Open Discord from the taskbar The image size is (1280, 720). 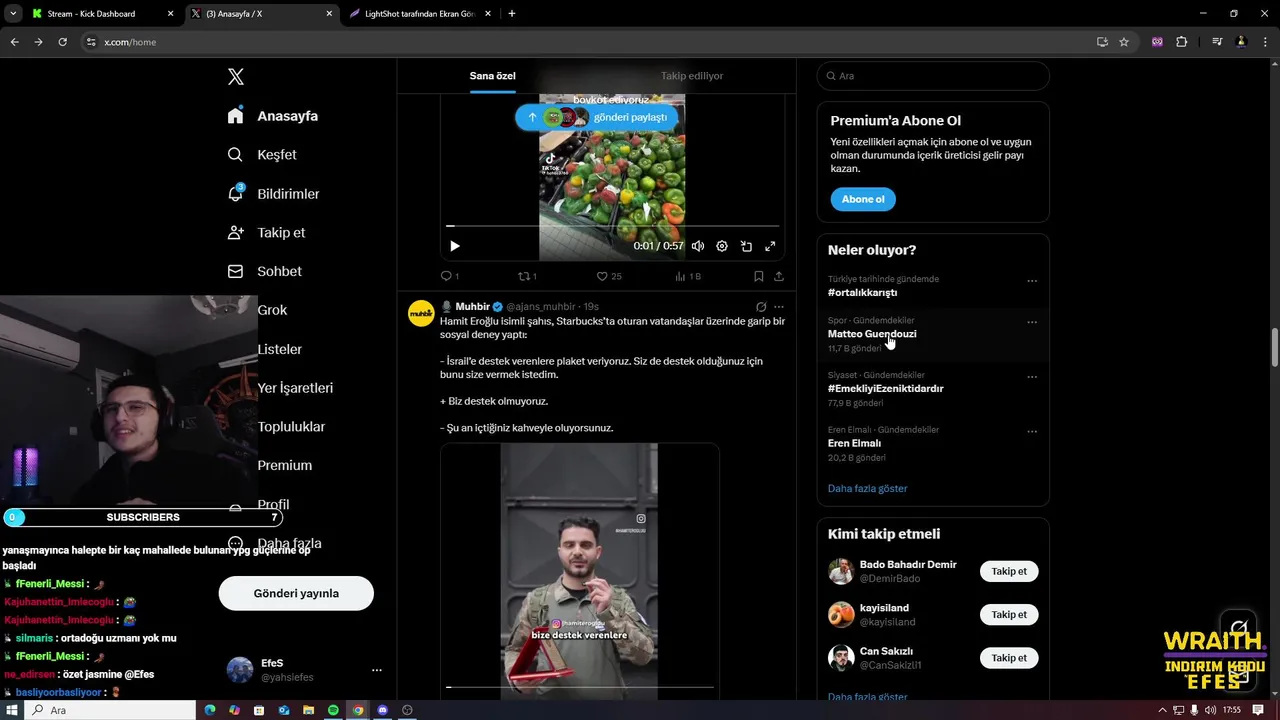382,710
